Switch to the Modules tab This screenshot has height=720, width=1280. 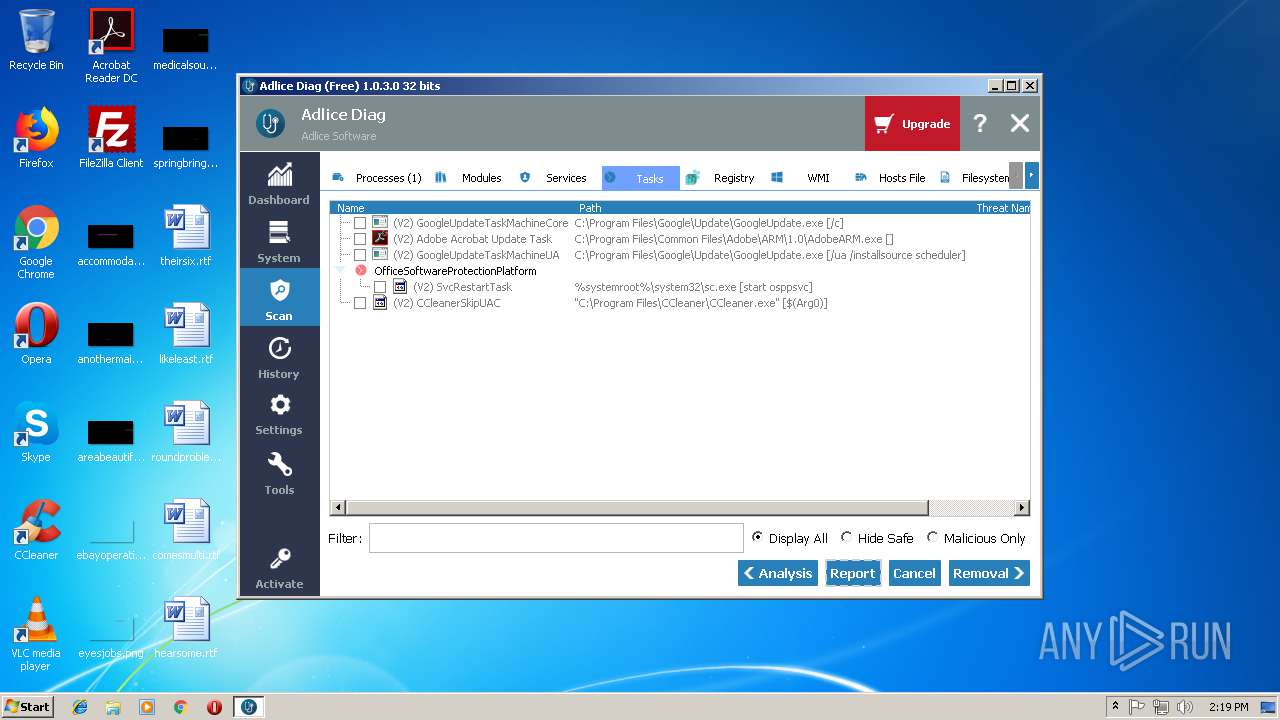click(469, 178)
